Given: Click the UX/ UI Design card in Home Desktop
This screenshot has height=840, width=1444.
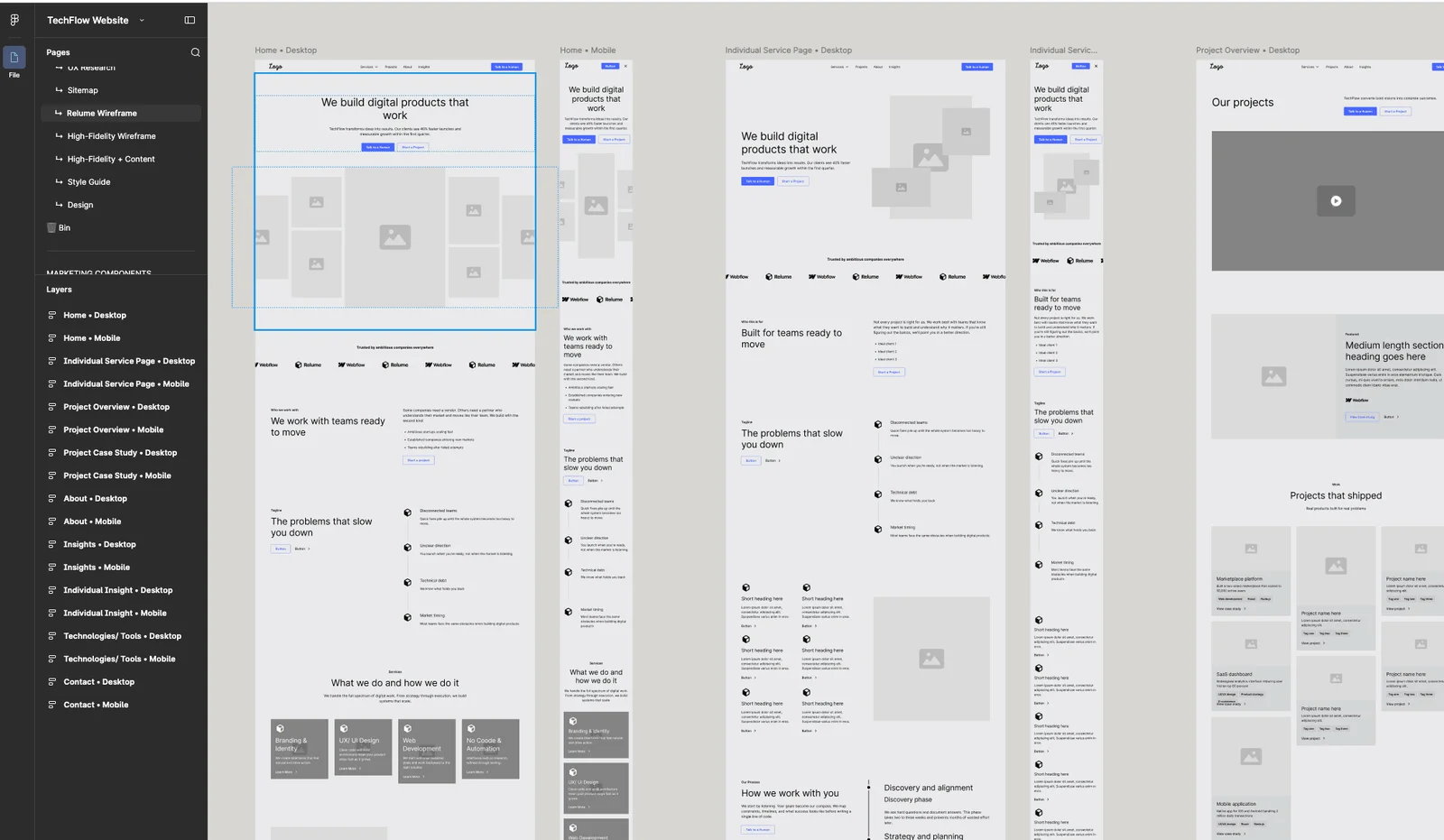Looking at the screenshot, I should 363,747.
